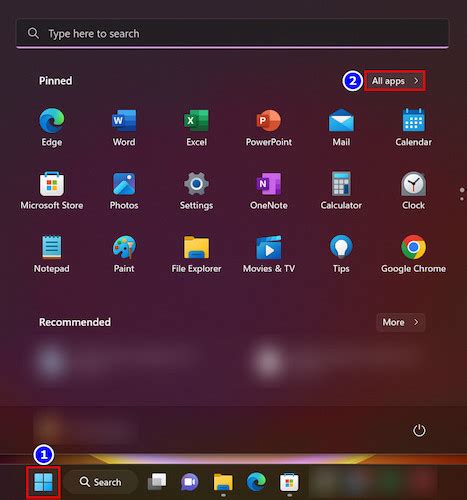Launch OneNote
The height and width of the screenshot is (500, 467).
click(269, 190)
